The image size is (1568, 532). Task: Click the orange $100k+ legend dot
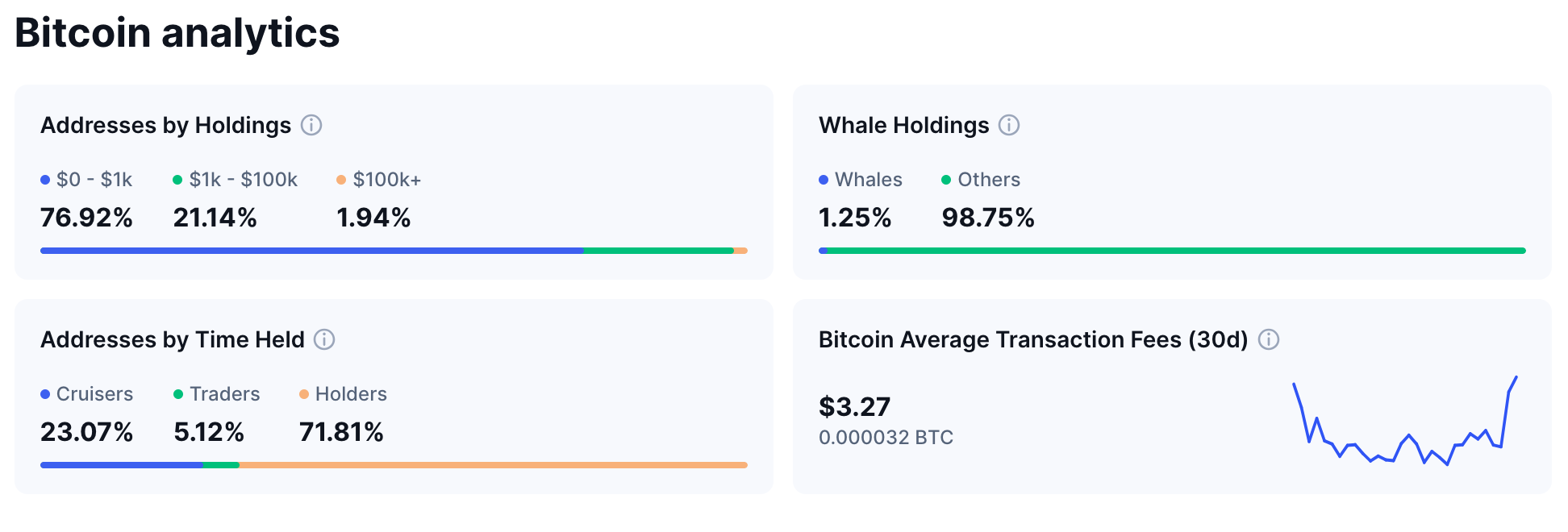pyautogui.click(x=341, y=180)
